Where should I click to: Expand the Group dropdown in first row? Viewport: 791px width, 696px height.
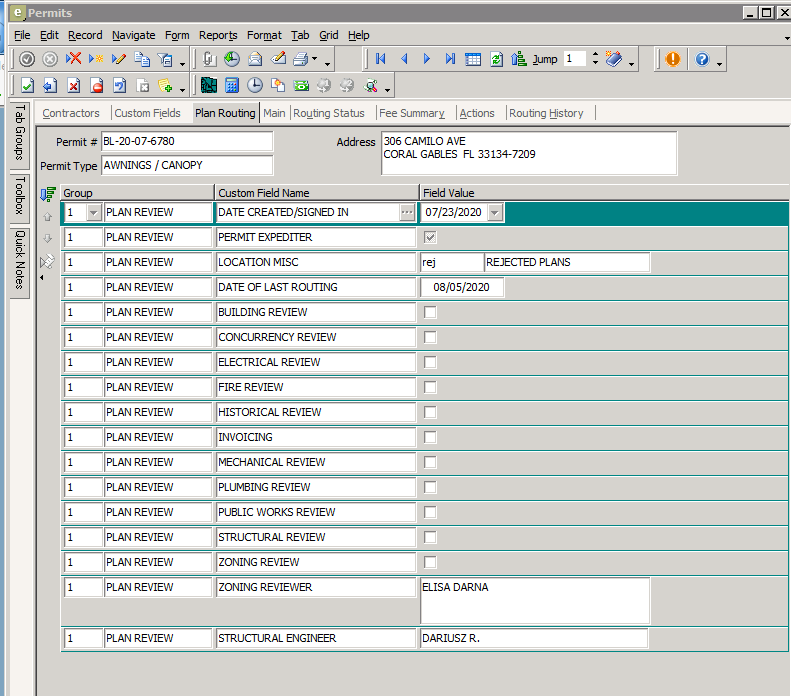click(94, 212)
